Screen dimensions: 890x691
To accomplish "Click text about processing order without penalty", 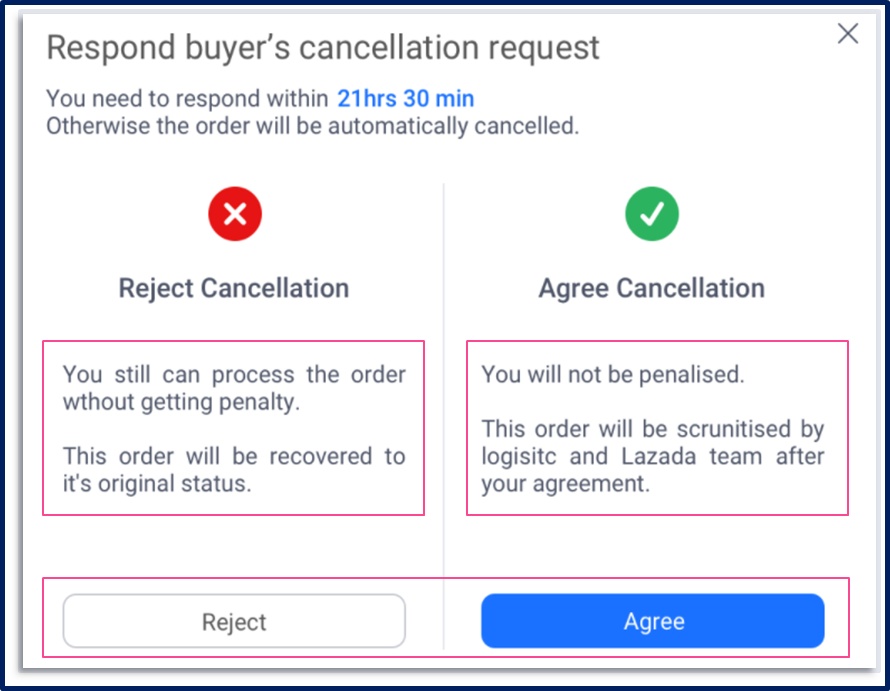I will [x=234, y=388].
